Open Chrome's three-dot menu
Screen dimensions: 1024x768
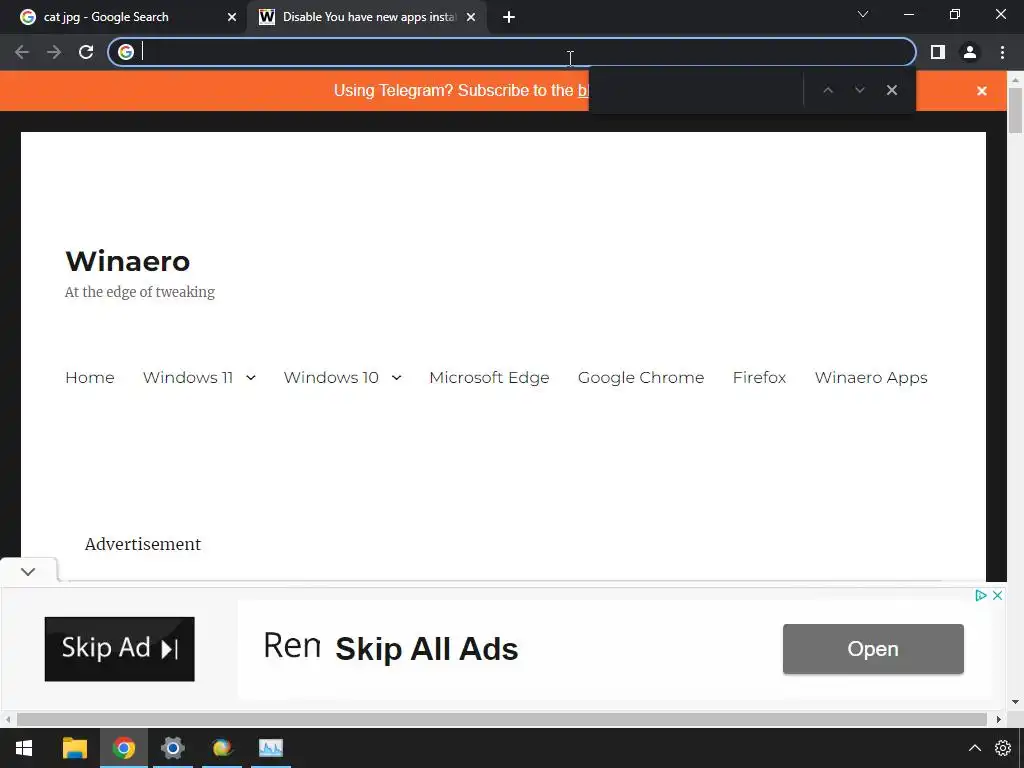click(x=1002, y=52)
